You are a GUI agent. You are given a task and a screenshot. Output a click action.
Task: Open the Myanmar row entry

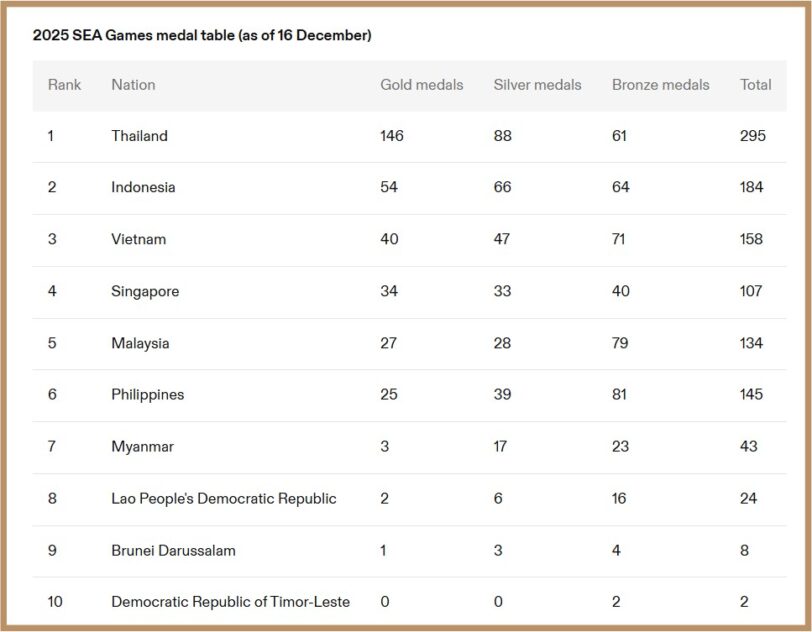(x=142, y=447)
